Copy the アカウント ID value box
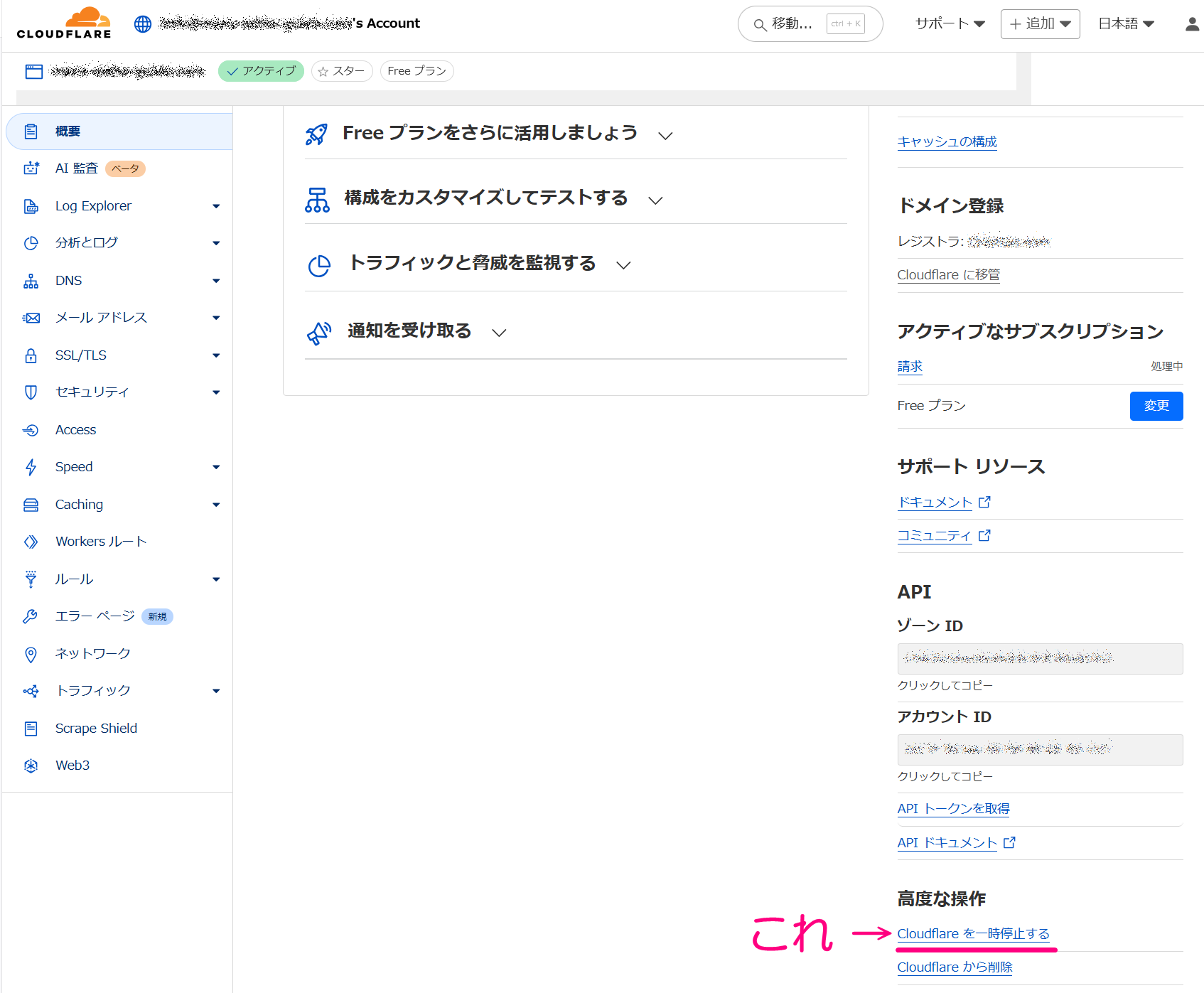The image size is (1204, 993). (1040, 749)
